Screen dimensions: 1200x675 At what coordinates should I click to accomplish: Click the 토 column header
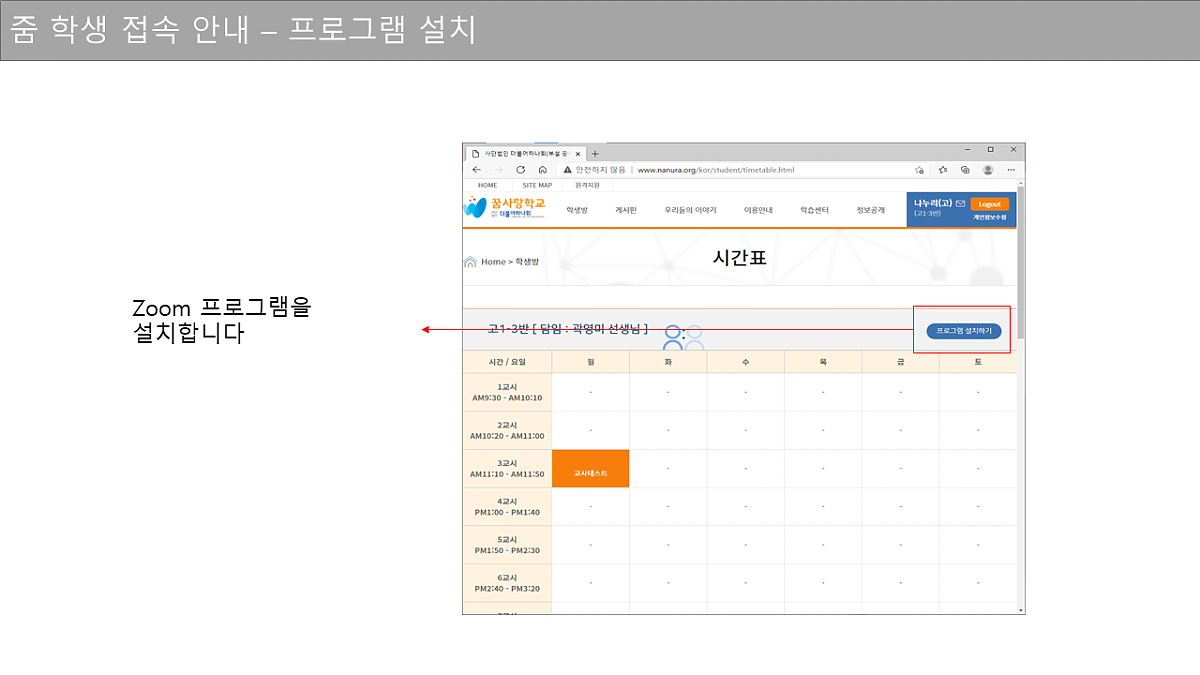click(977, 362)
